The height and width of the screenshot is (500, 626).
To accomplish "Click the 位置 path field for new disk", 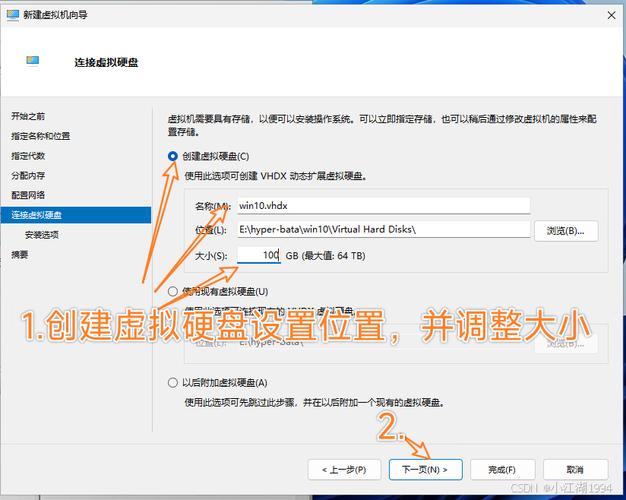I will (383, 230).
